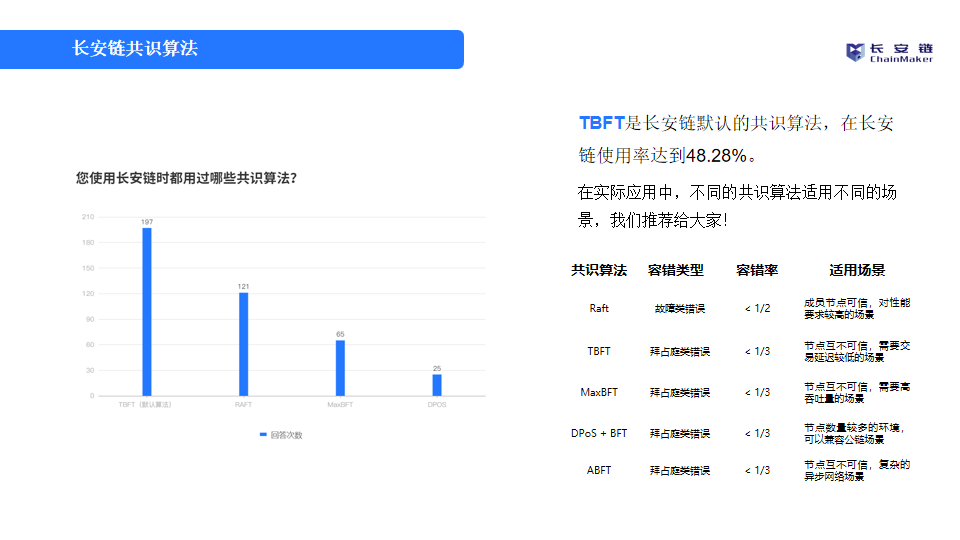Click 拜占庭类错误 in the MaxBFT row
960x540 pixels.
[680, 392]
